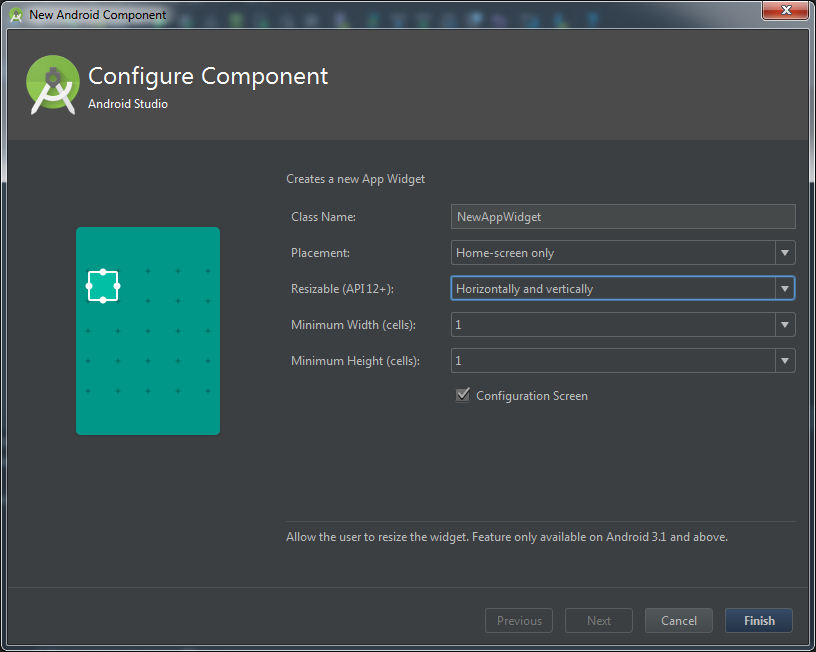Click the Android Studio logo in header

click(52, 85)
